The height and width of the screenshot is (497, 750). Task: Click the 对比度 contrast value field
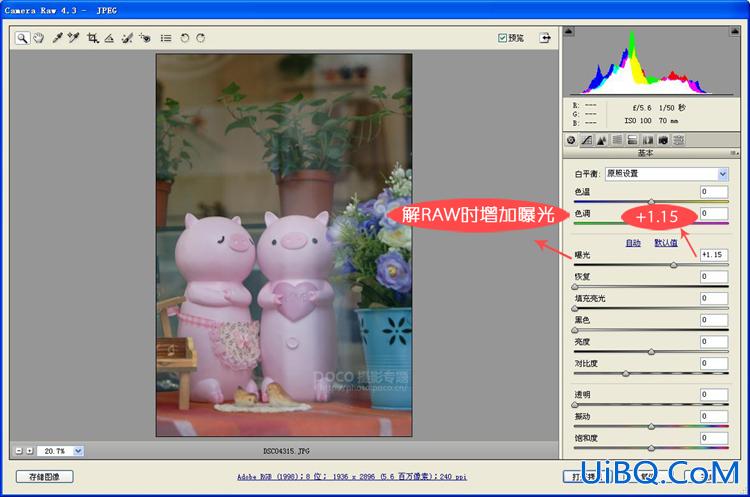[714, 364]
